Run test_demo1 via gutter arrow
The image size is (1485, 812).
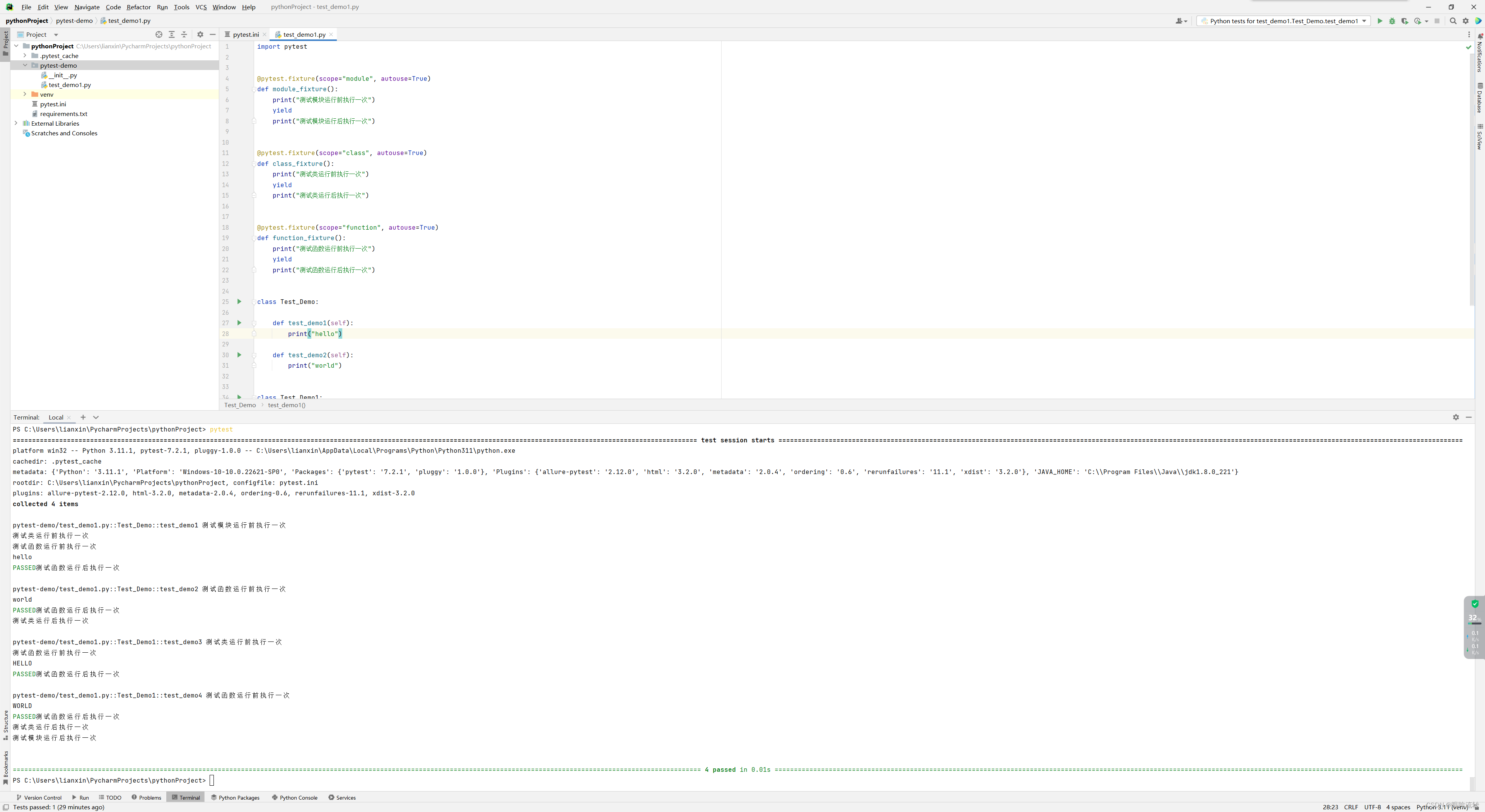pyautogui.click(x=239, y=323)
